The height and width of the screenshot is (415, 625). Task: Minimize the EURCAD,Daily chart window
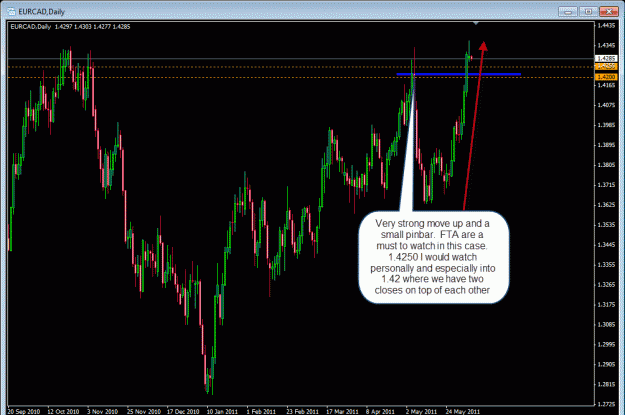pos(568,11)
